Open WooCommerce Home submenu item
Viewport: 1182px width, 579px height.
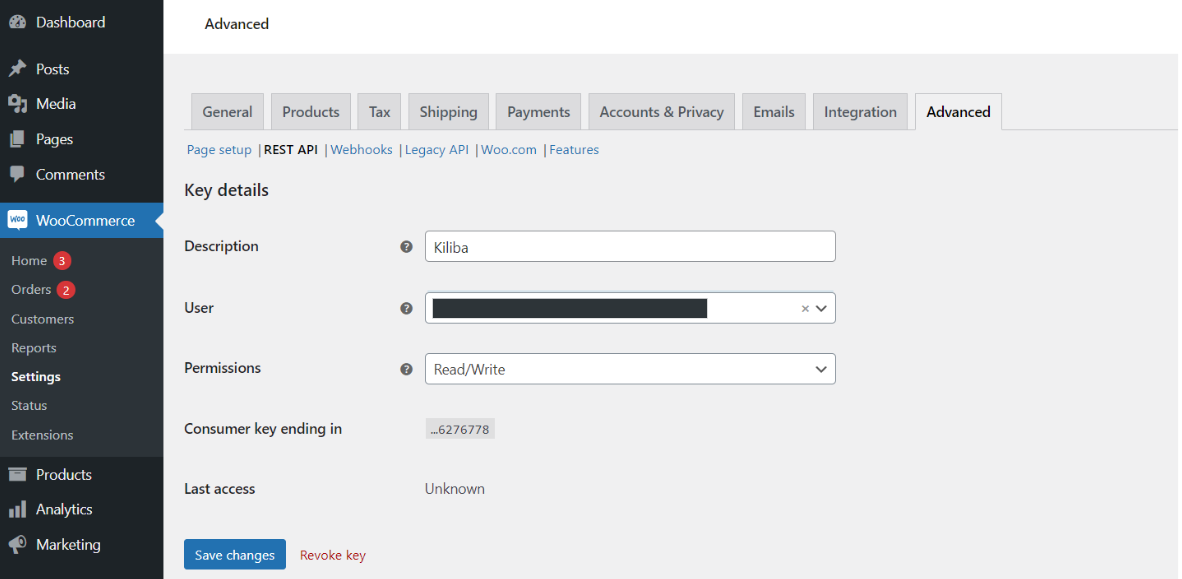coord(29,261)
